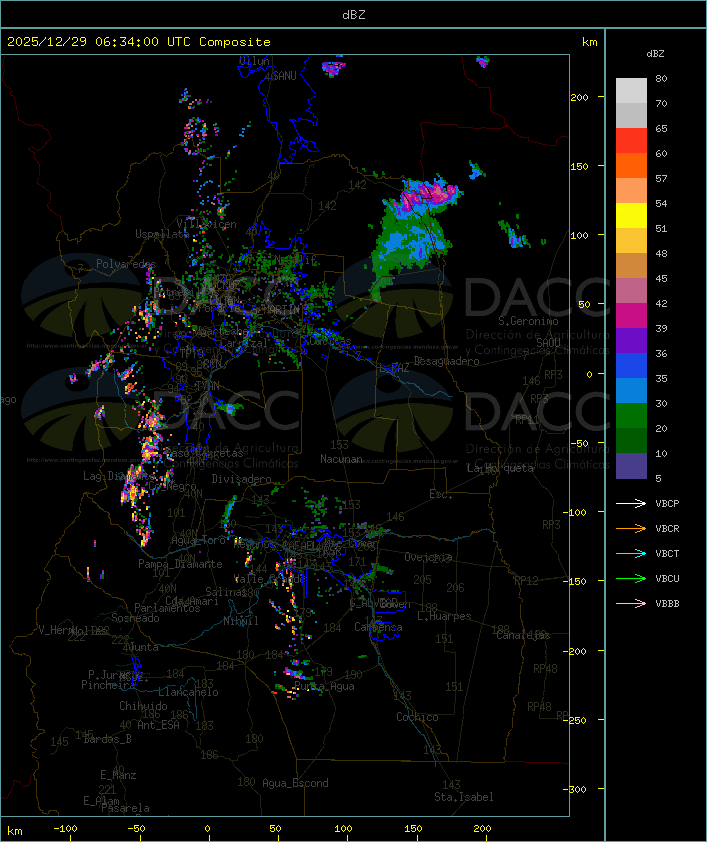Click the green VBCU arrow icon
707x842 pixels.
click(631, 579)
